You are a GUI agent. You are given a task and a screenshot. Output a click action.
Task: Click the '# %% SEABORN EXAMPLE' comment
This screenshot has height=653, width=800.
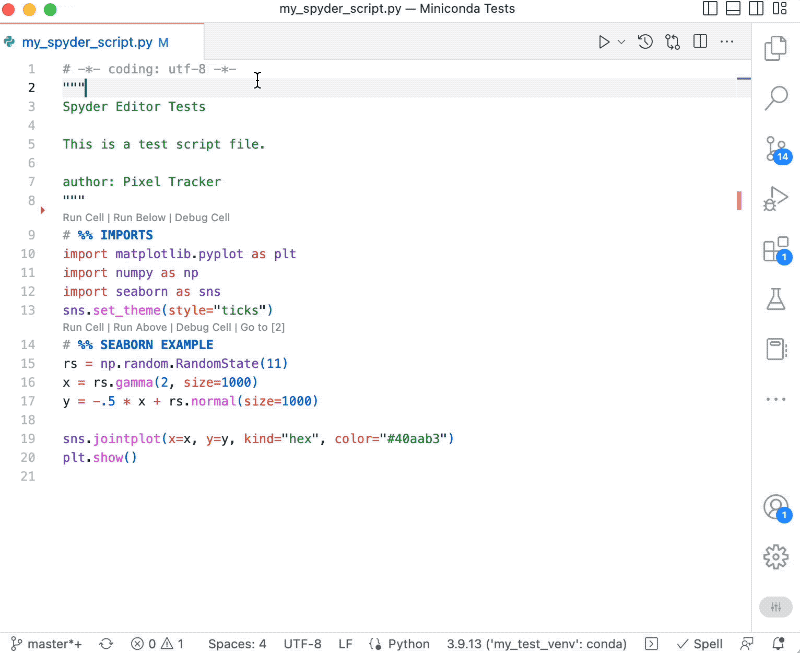138,345
